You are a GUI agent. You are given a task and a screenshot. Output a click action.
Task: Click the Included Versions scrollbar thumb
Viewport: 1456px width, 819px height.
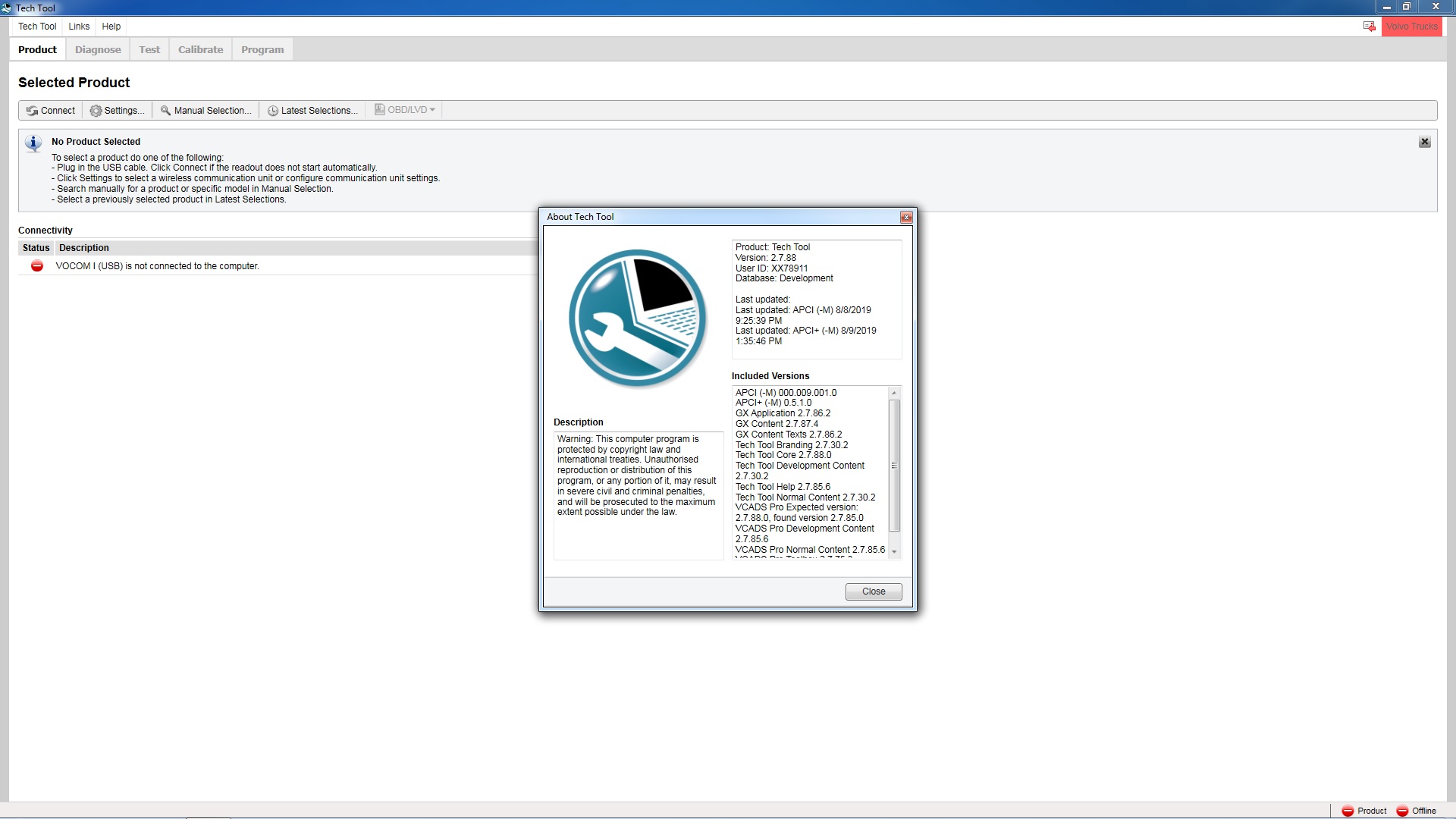[894, 465]
